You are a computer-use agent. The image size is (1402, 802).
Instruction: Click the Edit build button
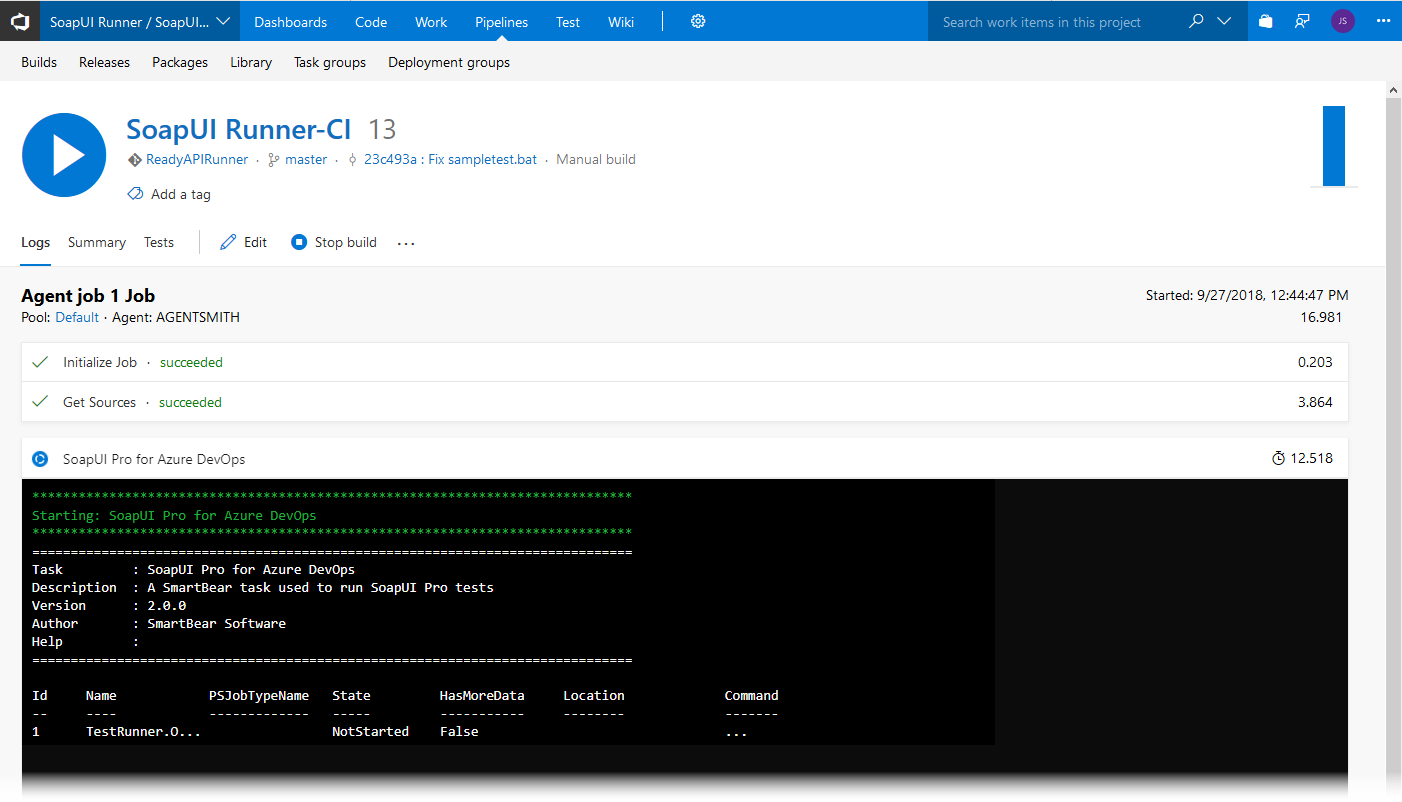point(243,242)
